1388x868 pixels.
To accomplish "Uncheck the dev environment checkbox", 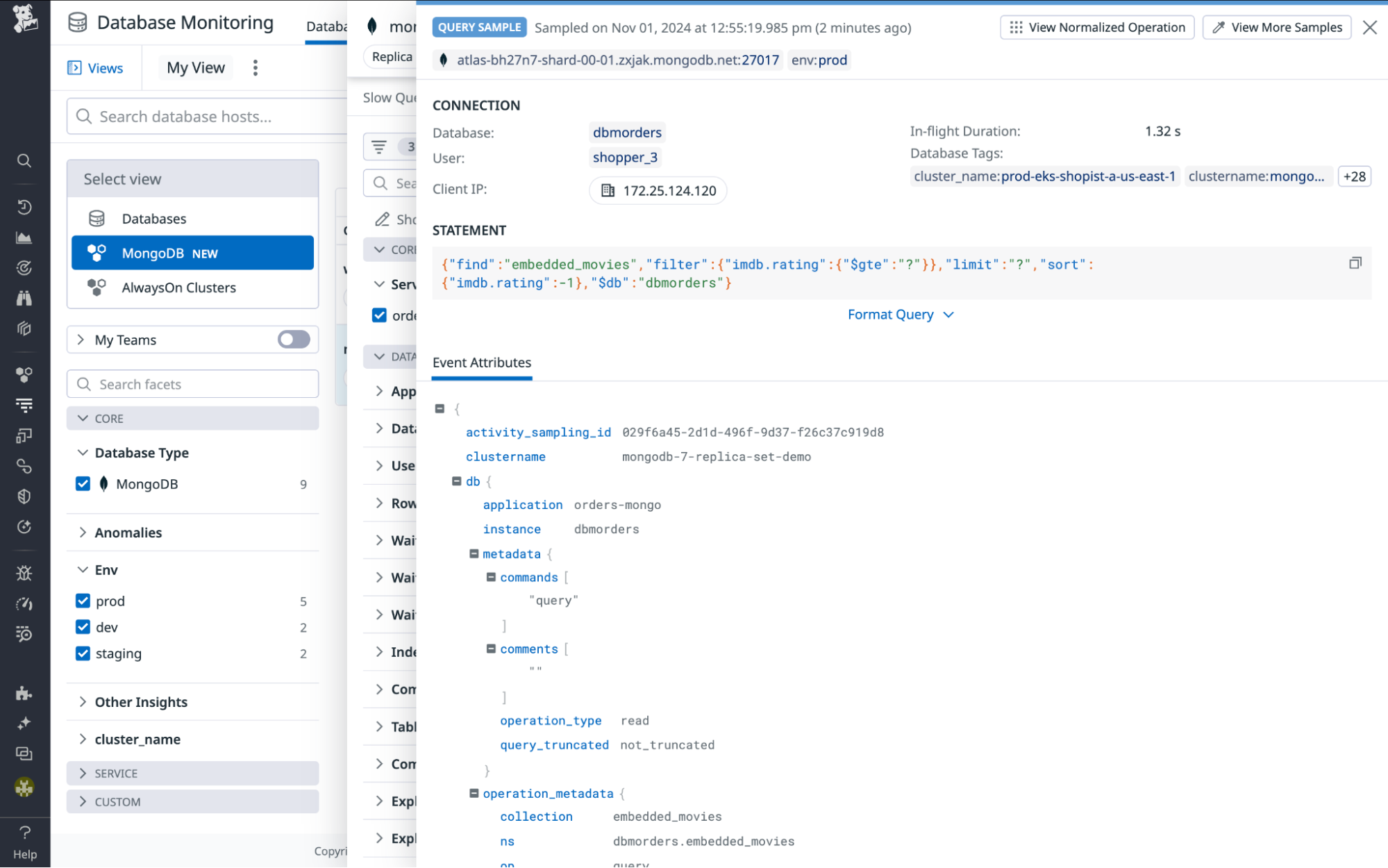I will [83, 627].
